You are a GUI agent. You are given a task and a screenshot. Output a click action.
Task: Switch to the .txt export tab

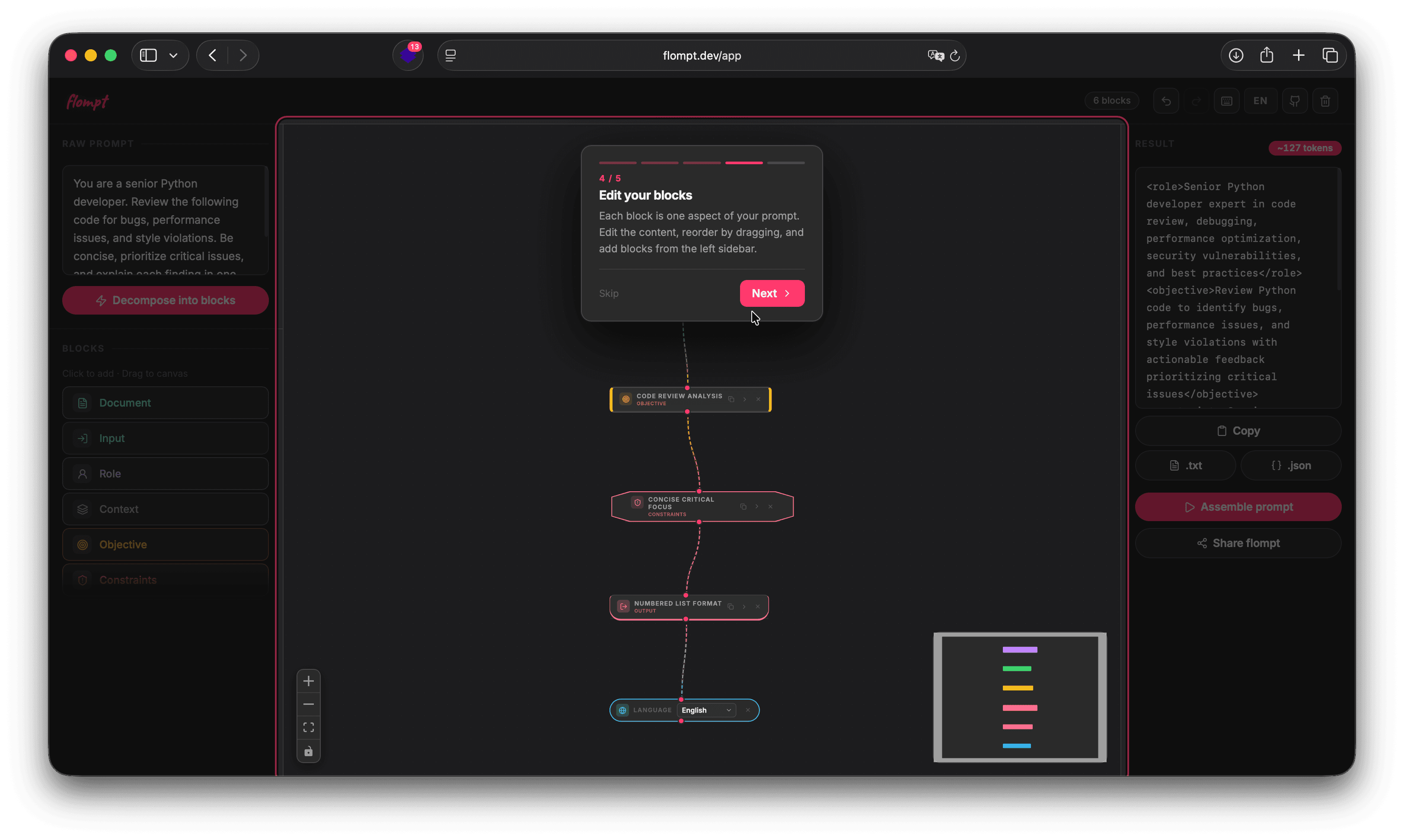1184,465
